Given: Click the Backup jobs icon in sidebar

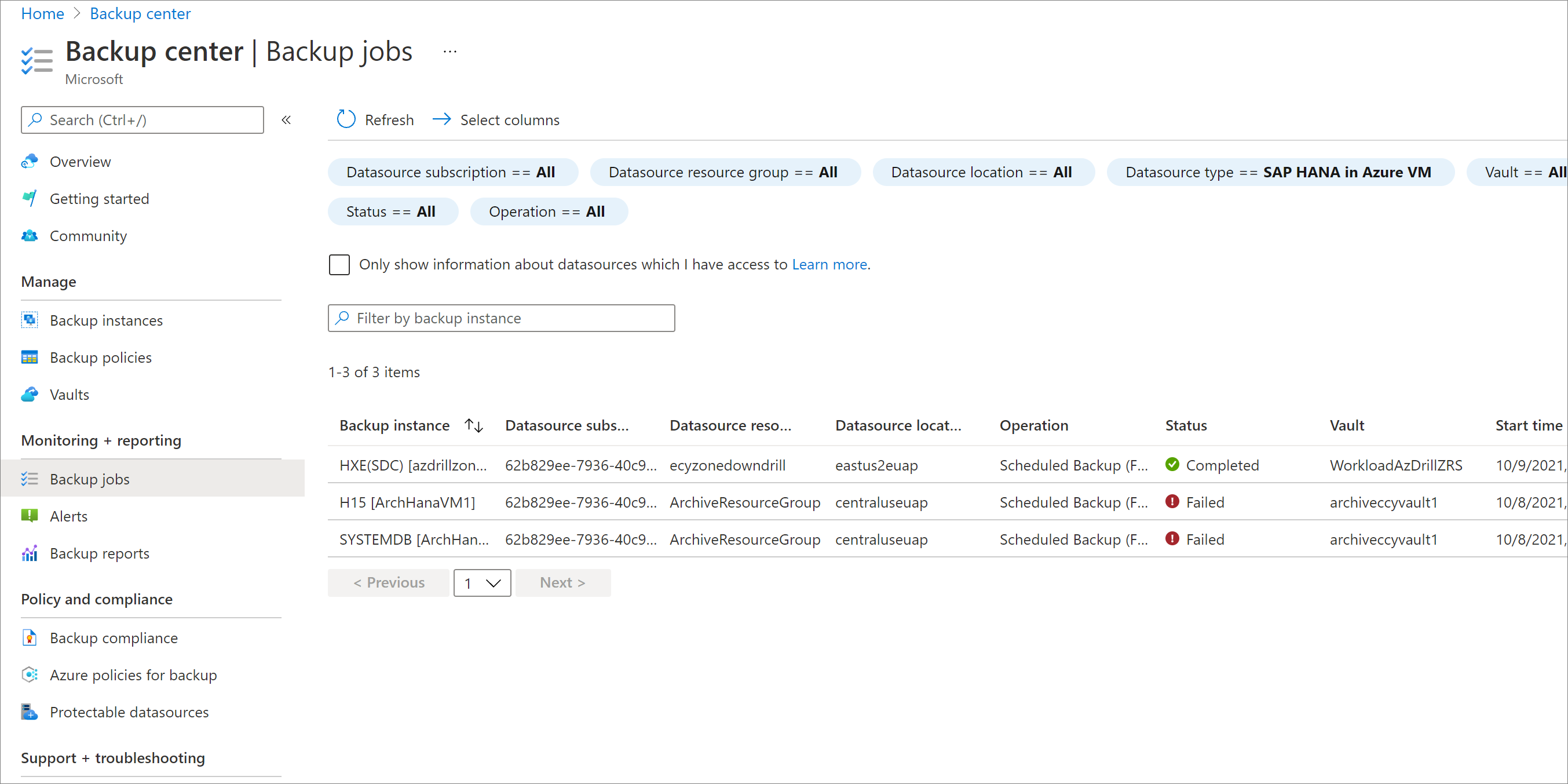Looking at the screenshot, I should click(x=30, y=479).
